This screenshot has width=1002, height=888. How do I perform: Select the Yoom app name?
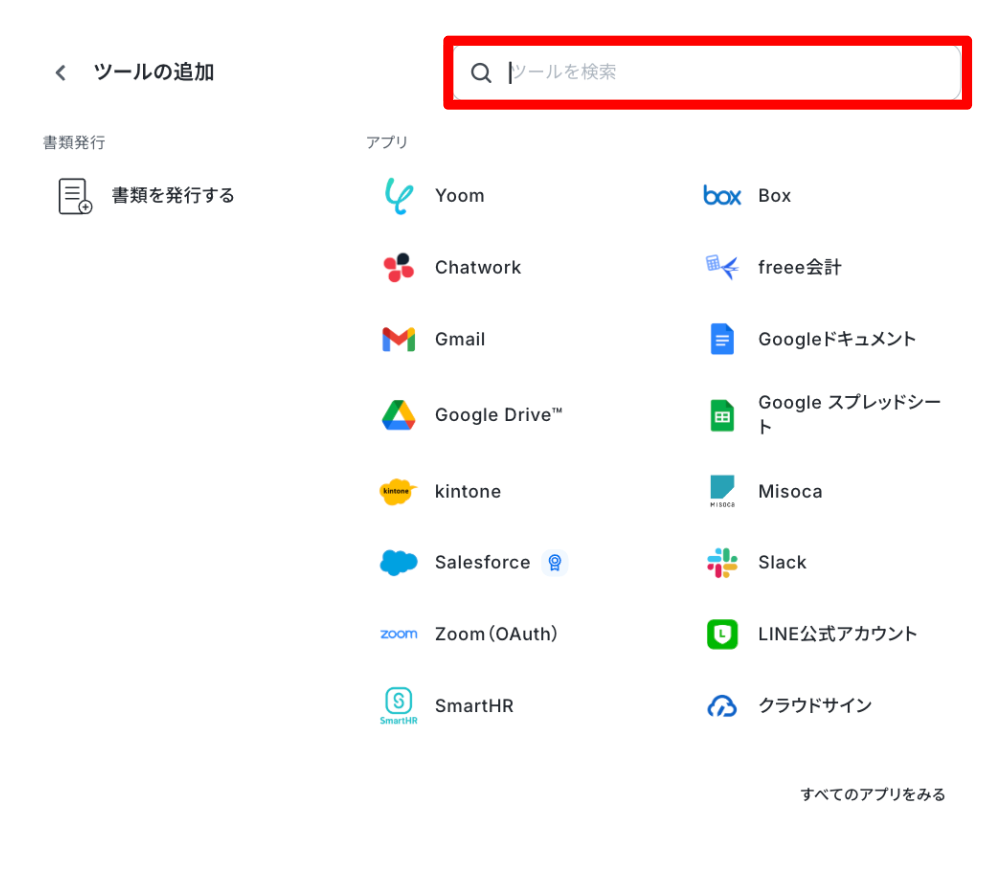tap(459, 195)
